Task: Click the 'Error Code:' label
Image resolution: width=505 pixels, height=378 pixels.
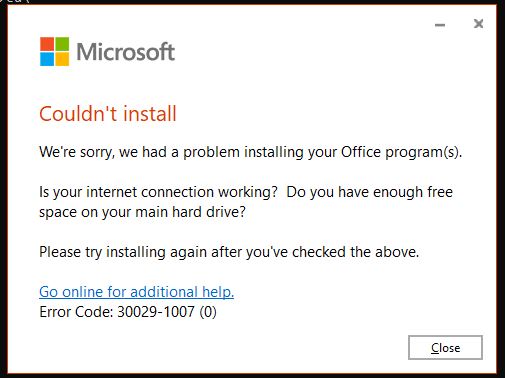Action: [76, 312]
